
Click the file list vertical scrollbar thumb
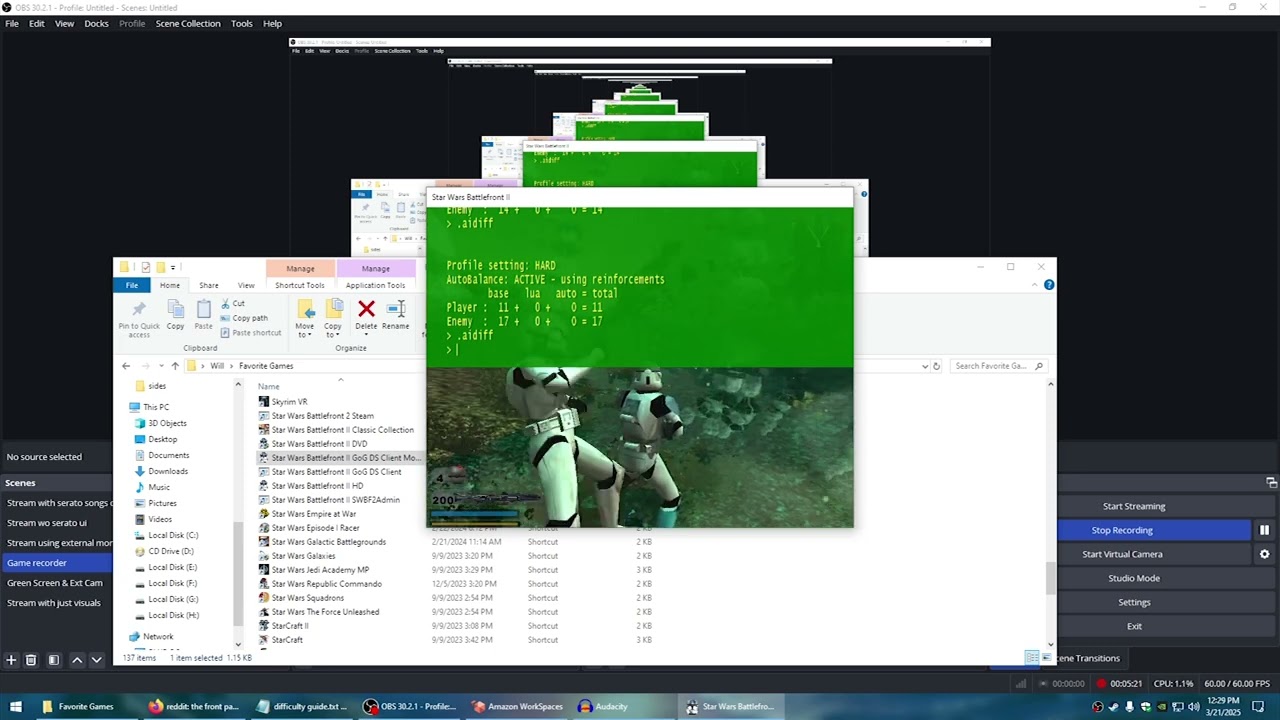(1051, 578)
